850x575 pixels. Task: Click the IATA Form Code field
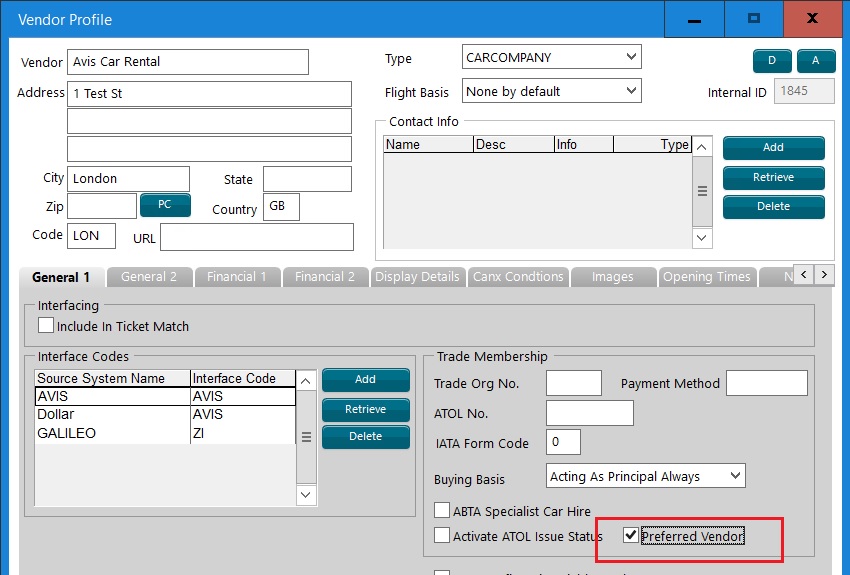tap(563, 442)
